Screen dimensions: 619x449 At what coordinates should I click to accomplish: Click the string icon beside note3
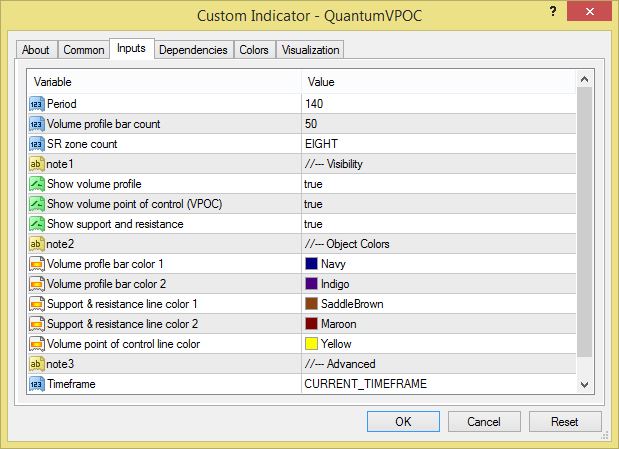[x=37, y=364]
